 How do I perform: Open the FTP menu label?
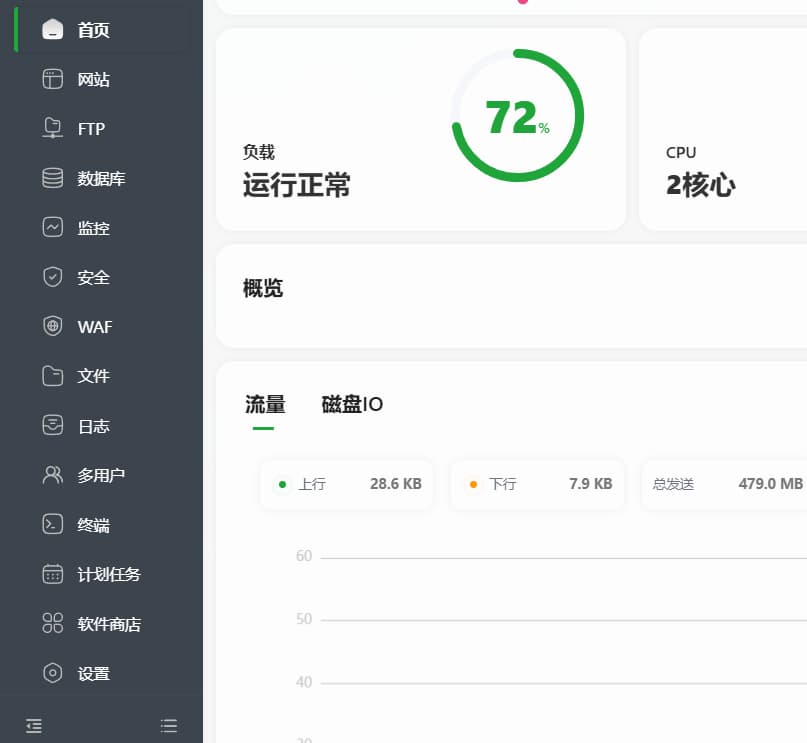92,129
